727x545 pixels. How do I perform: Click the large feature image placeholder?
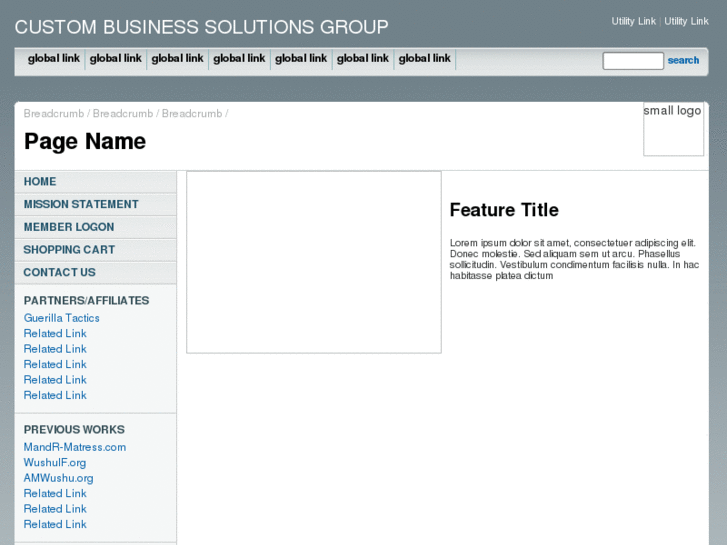(314, 262)
